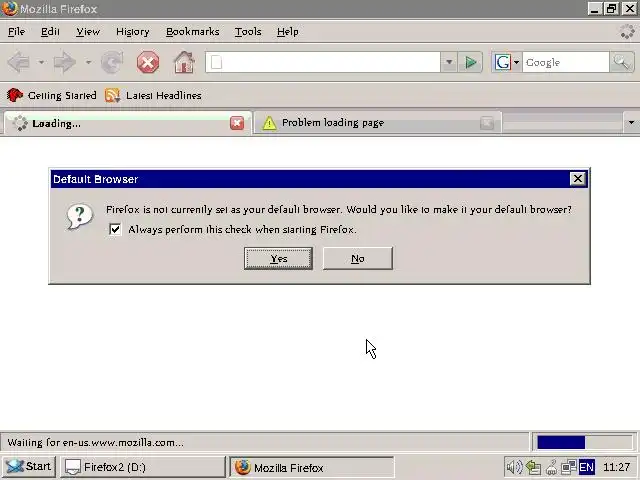
Task: Open the Edit menu
Action: 50,31
